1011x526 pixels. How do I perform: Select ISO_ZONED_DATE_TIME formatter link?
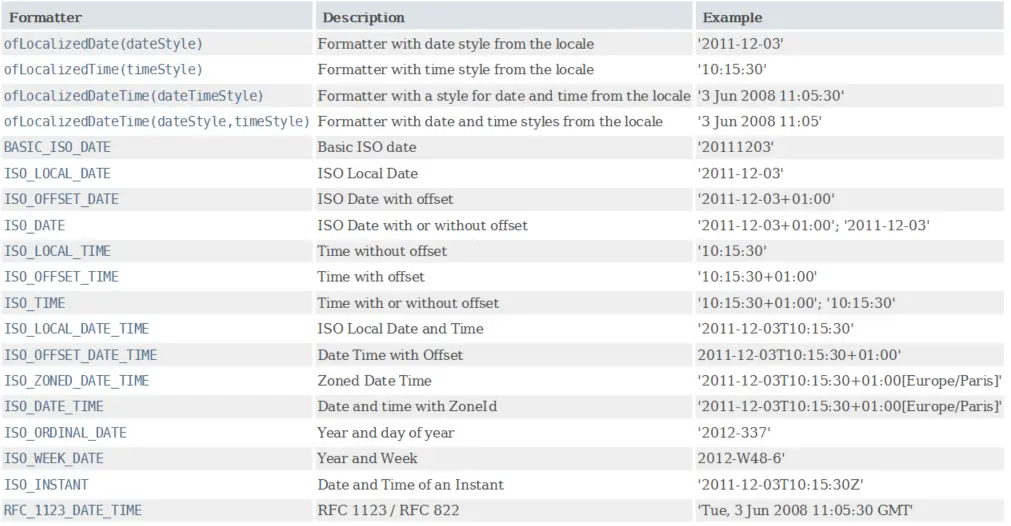tap(77, 382)
